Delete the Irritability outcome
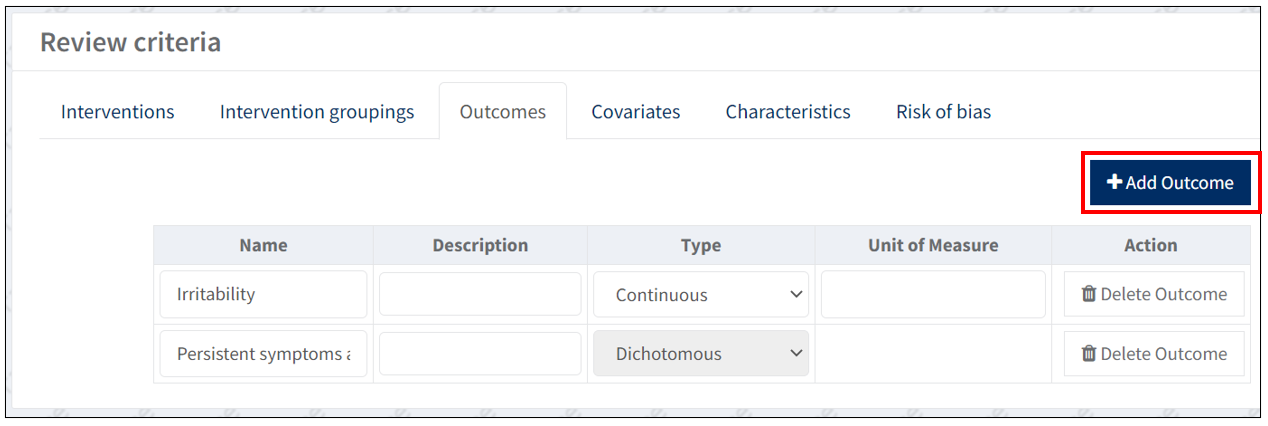Image resolution: width=1268 pixels, height=426 pixels. 1154,294
